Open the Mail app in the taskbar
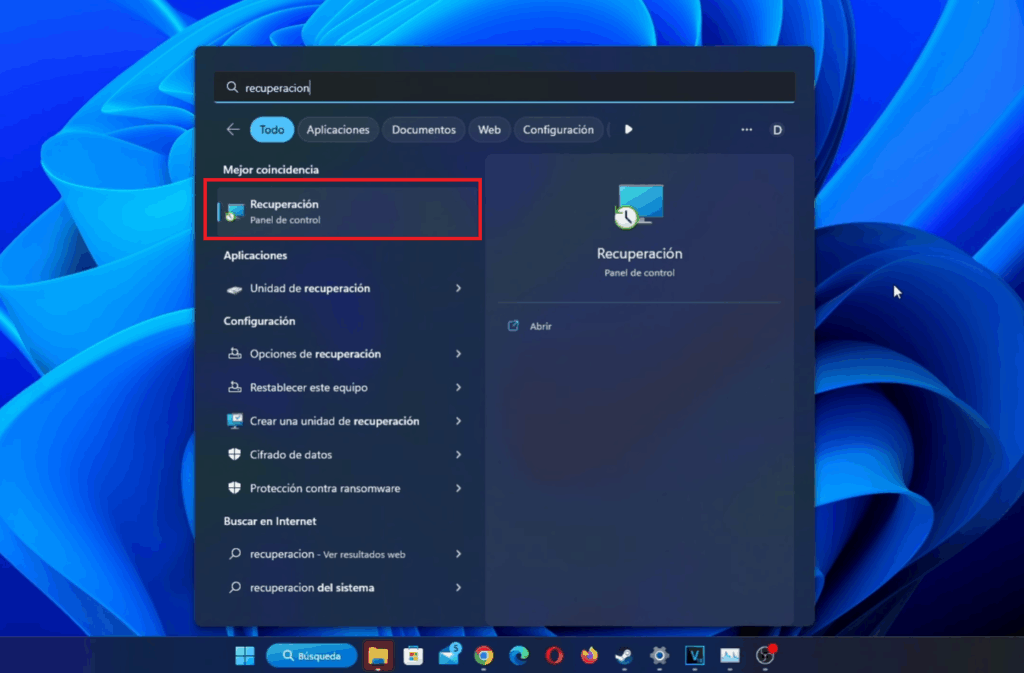Screen dimensions: 1024x673 pos(449,654)
